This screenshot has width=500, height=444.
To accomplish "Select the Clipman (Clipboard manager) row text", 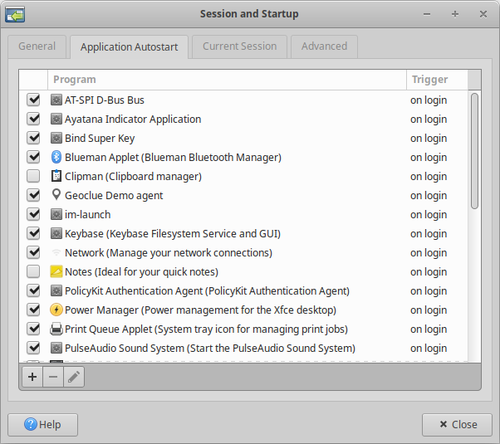I will point(133,176).
